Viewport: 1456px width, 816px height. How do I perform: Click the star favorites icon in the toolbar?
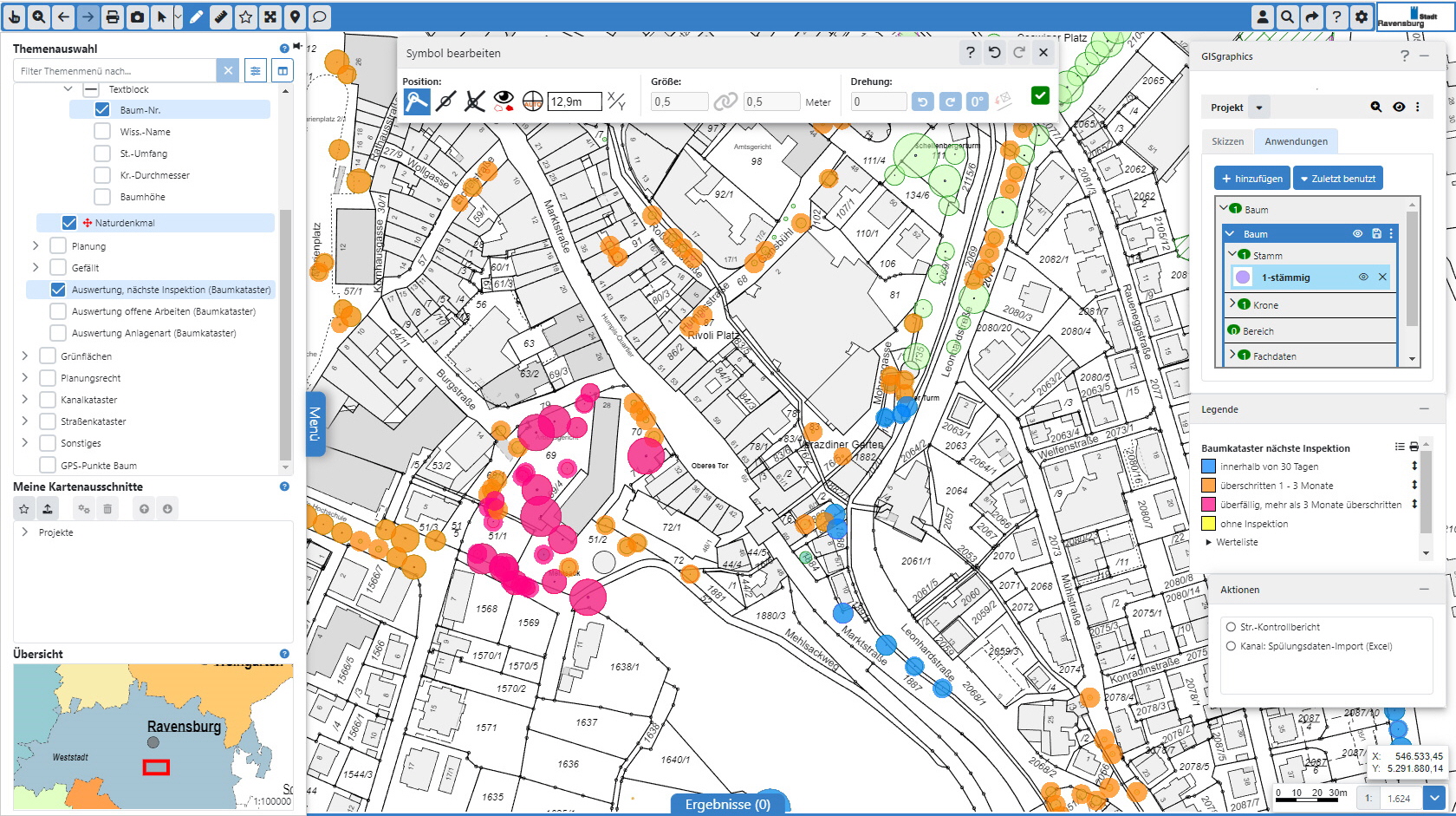[x=246, y=16]
